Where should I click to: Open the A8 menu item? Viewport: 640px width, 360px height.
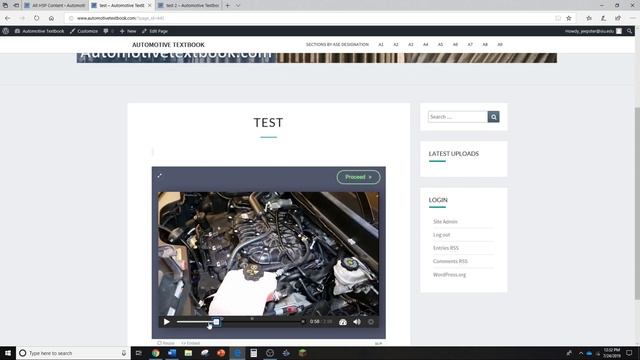(x=485, y=44)
